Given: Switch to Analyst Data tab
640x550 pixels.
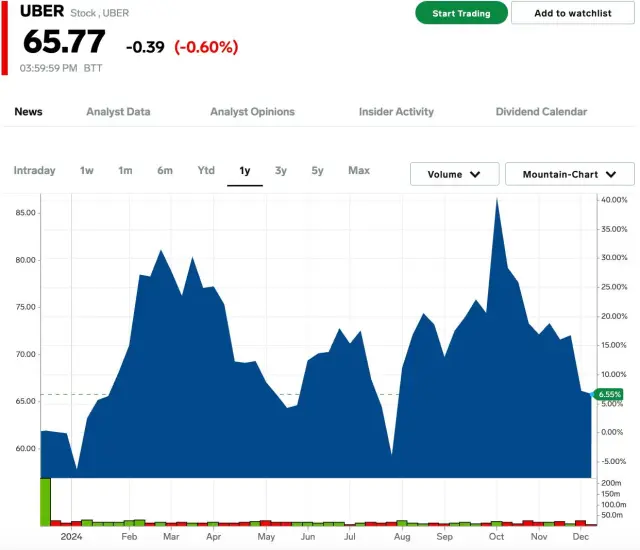Looking at the screenshot, I should tap(118, 112).
